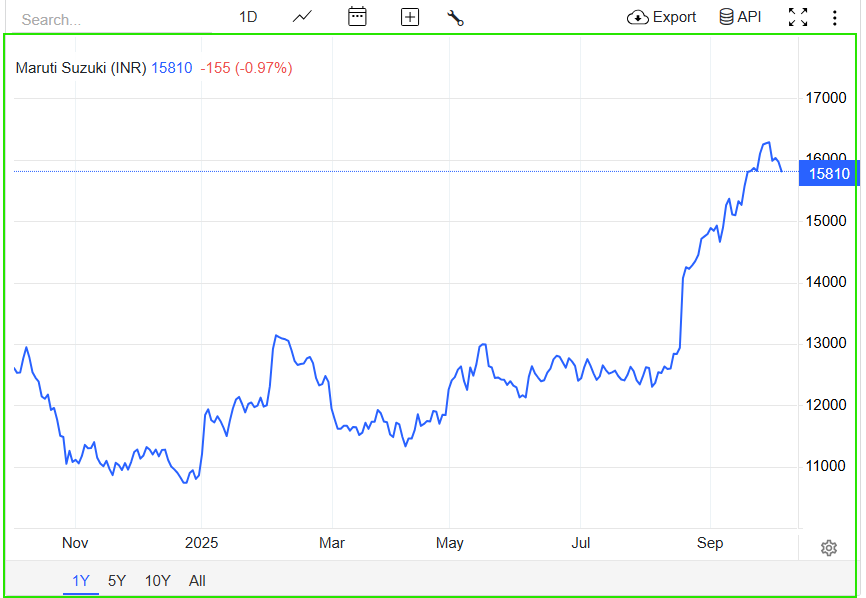Click the cloud Export icon
Image resolution: width=866 pixels, height=598 pixels.
coord(638,17)
